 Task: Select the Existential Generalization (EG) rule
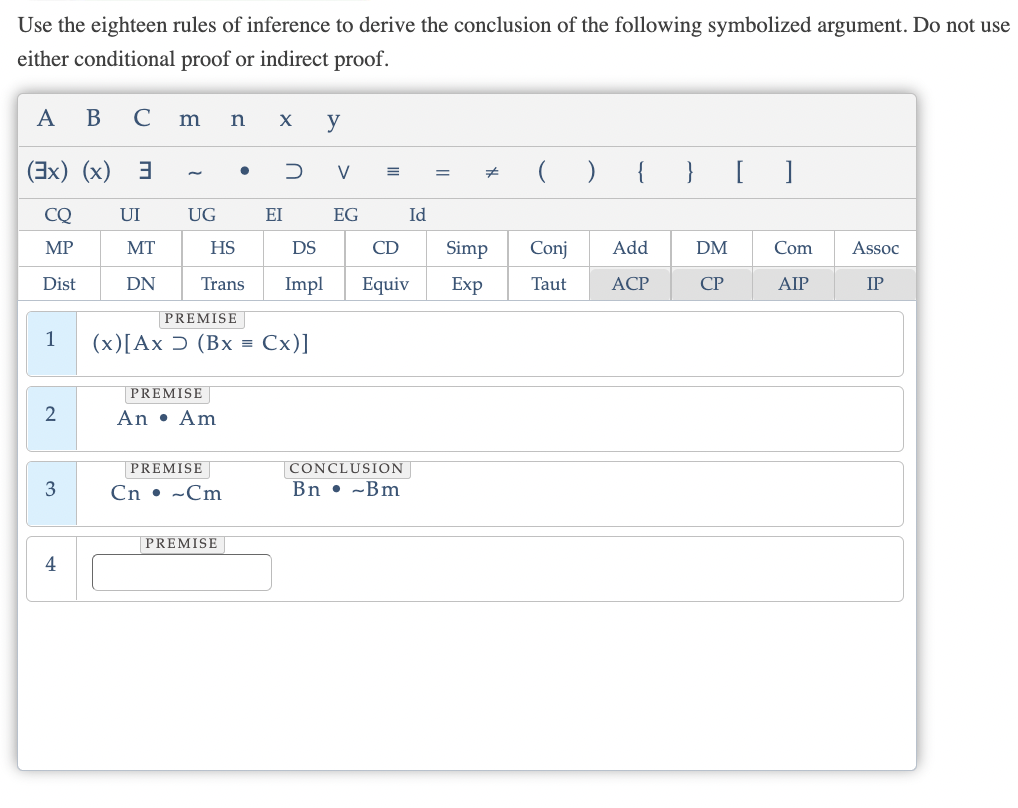coord(346,215)
